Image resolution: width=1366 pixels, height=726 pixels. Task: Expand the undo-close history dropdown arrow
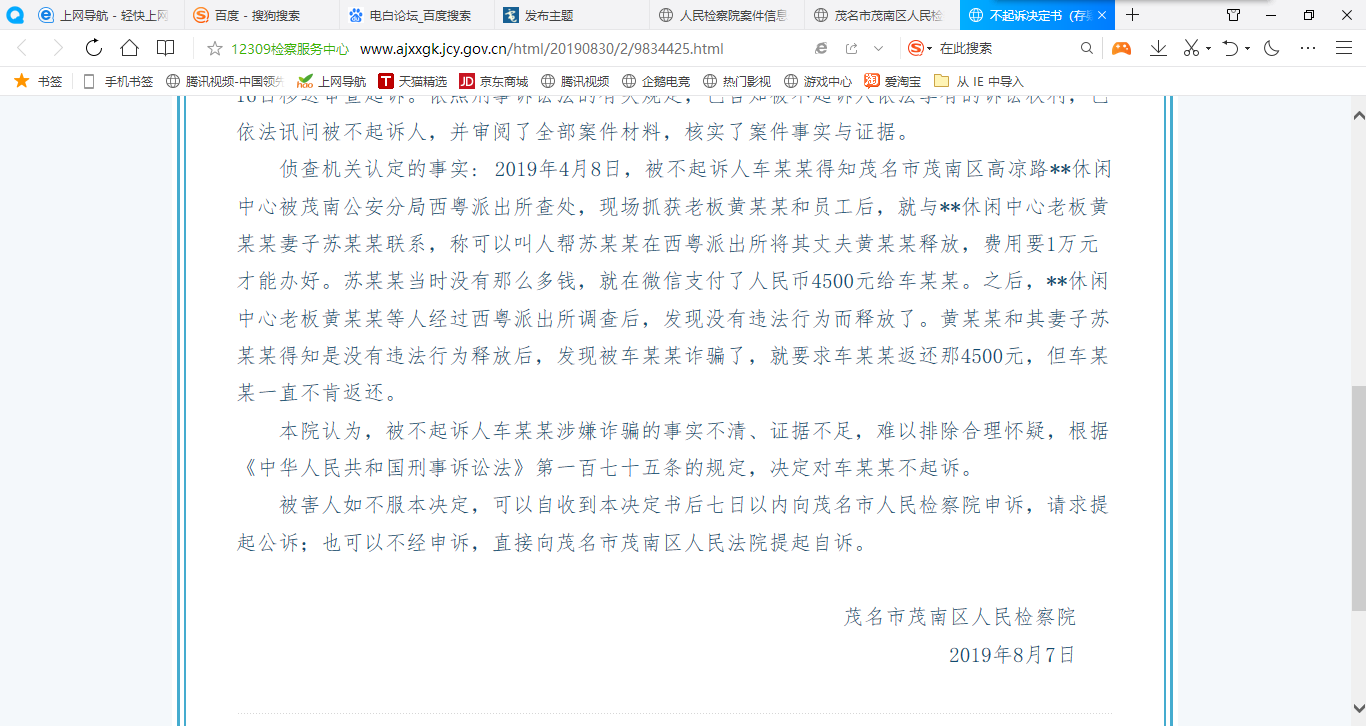click(1247, 48)
